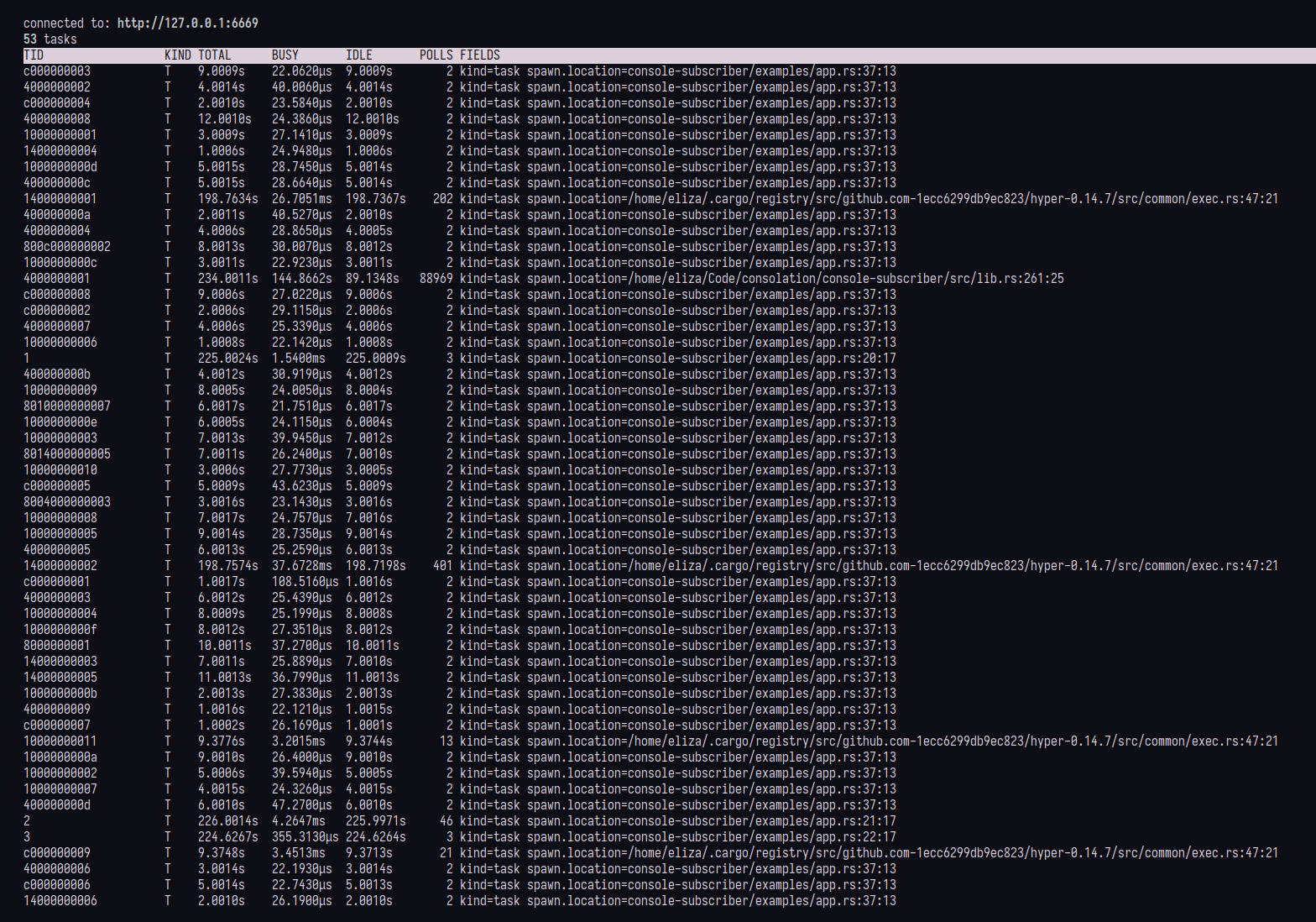Select task TID 4000000001
The height and width of the screenshot is (922, 1316).
57,279
